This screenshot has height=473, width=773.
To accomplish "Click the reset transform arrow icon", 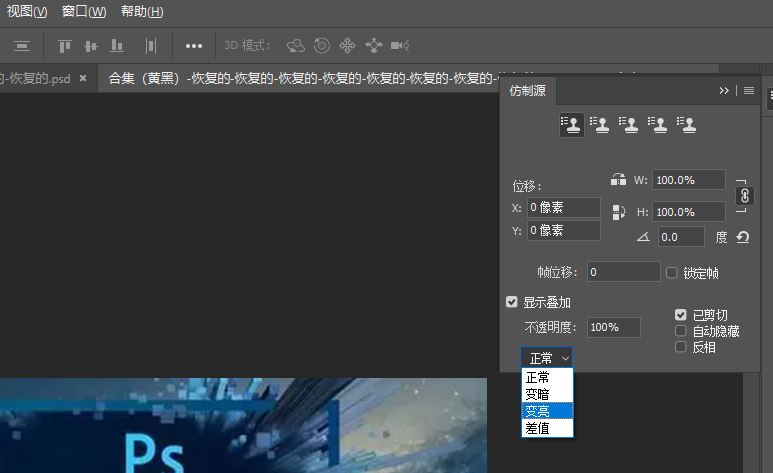I will 743,237.
